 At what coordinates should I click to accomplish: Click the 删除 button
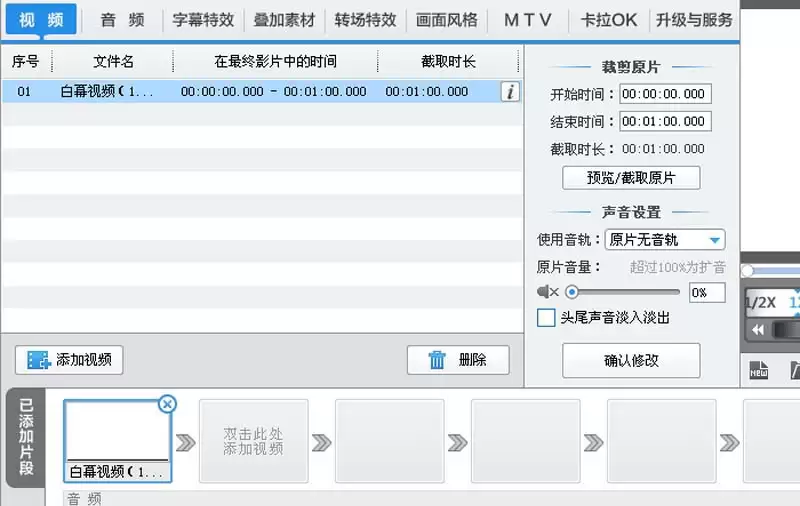click(x=458, y=360)
